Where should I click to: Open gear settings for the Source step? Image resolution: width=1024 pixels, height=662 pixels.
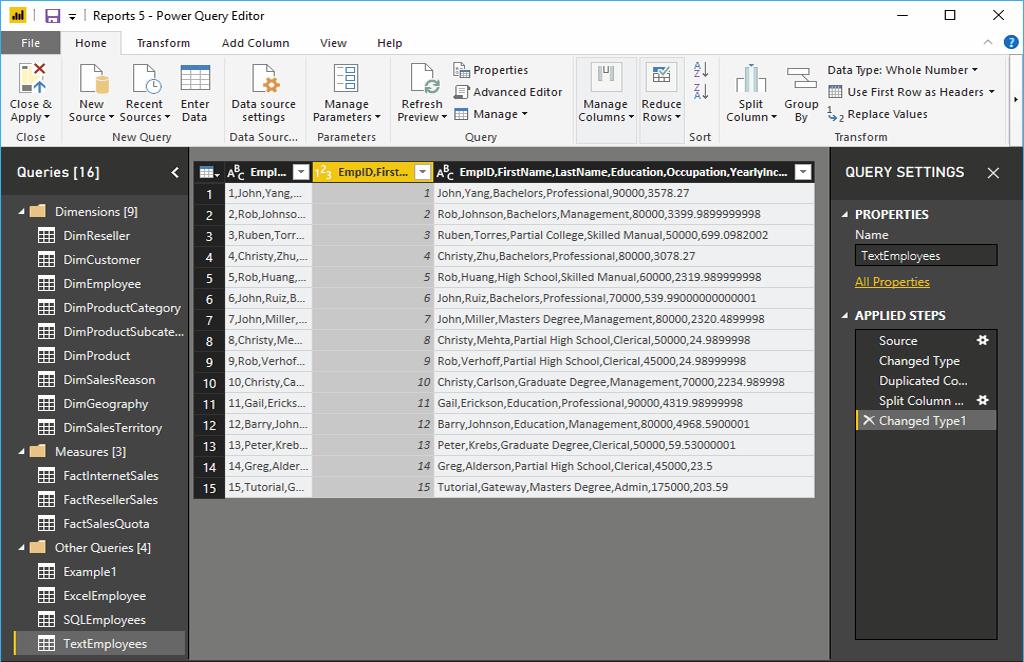(982, 340)
